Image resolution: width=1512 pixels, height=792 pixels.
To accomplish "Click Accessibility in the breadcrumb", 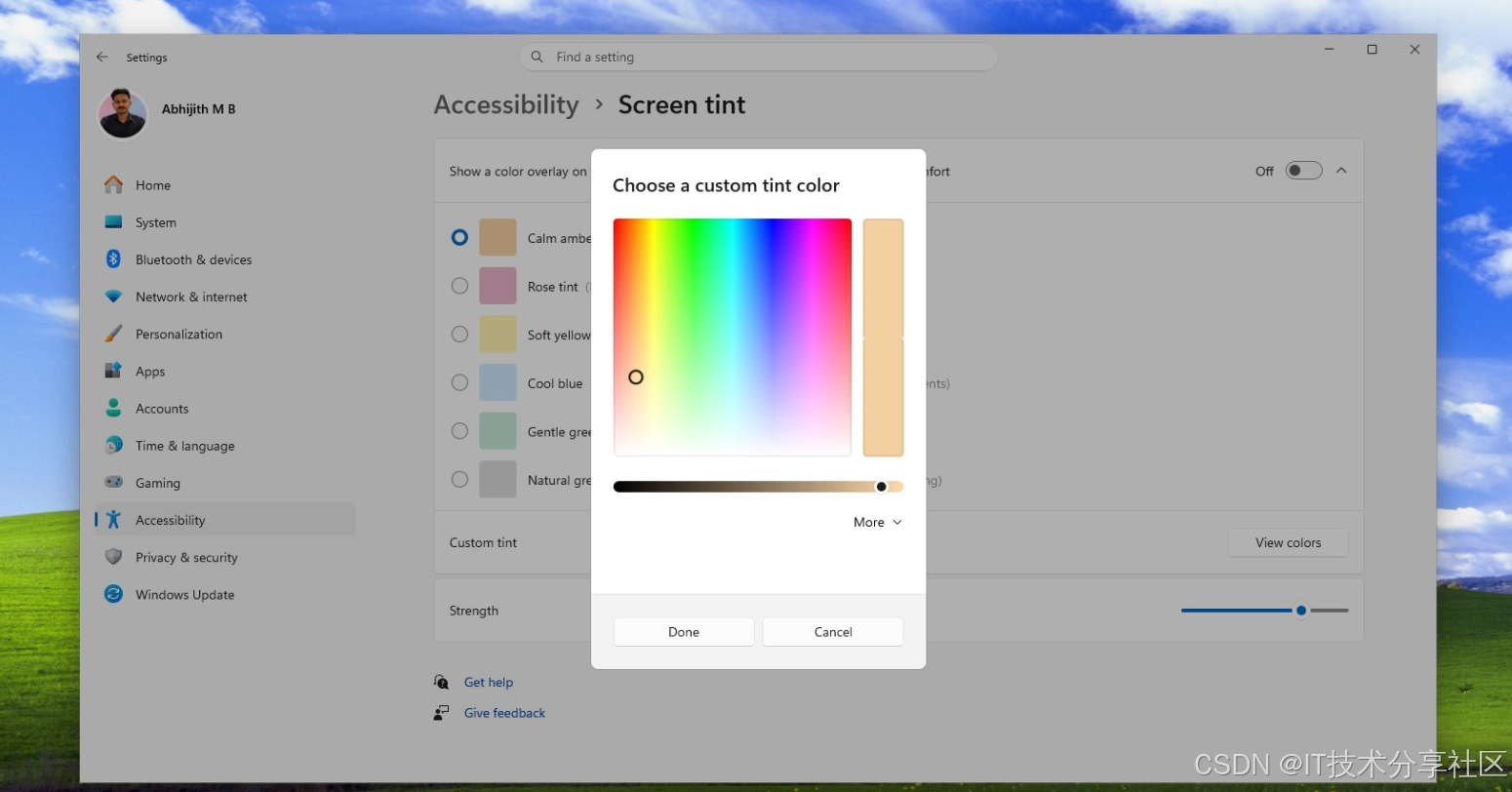I will coord(506,104).
